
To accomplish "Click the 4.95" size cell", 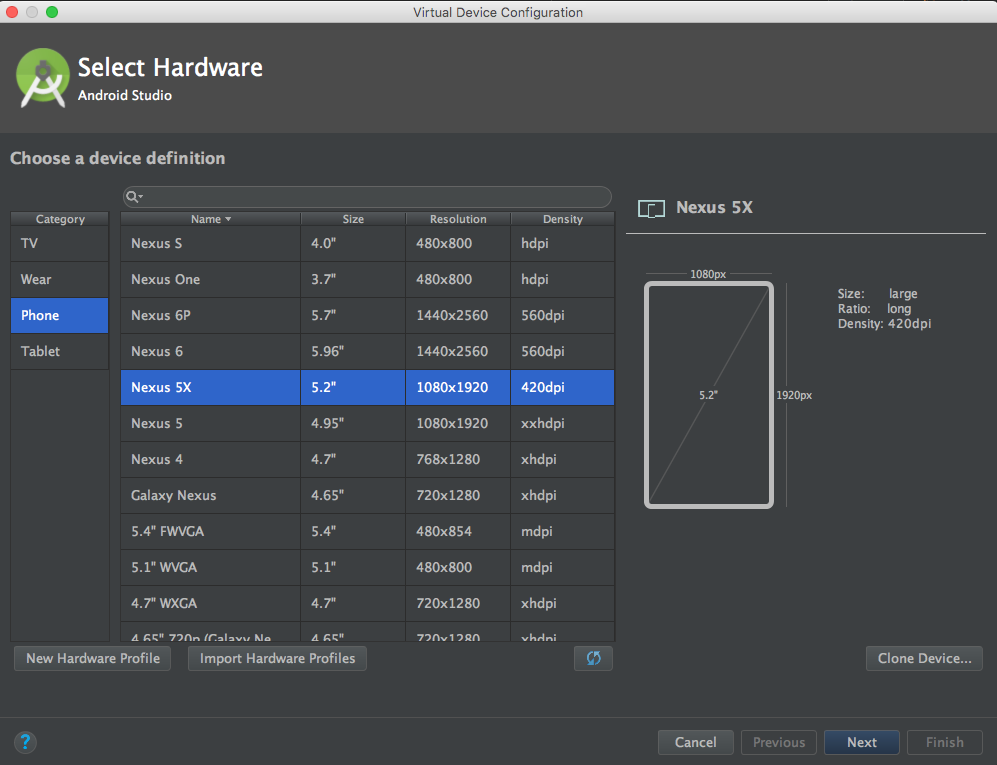I will pyautogui.click(x=353, y=424).
